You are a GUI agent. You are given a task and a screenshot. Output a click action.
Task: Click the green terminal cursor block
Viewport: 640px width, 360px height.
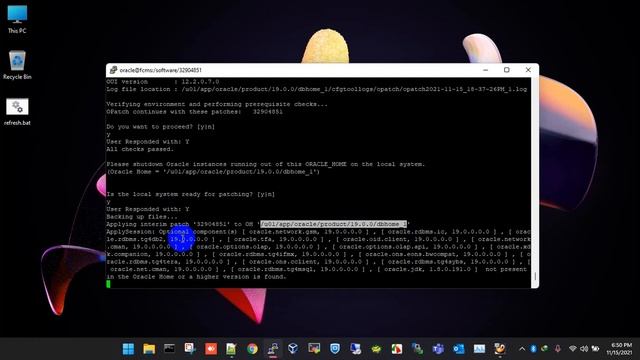coord(108,284)
